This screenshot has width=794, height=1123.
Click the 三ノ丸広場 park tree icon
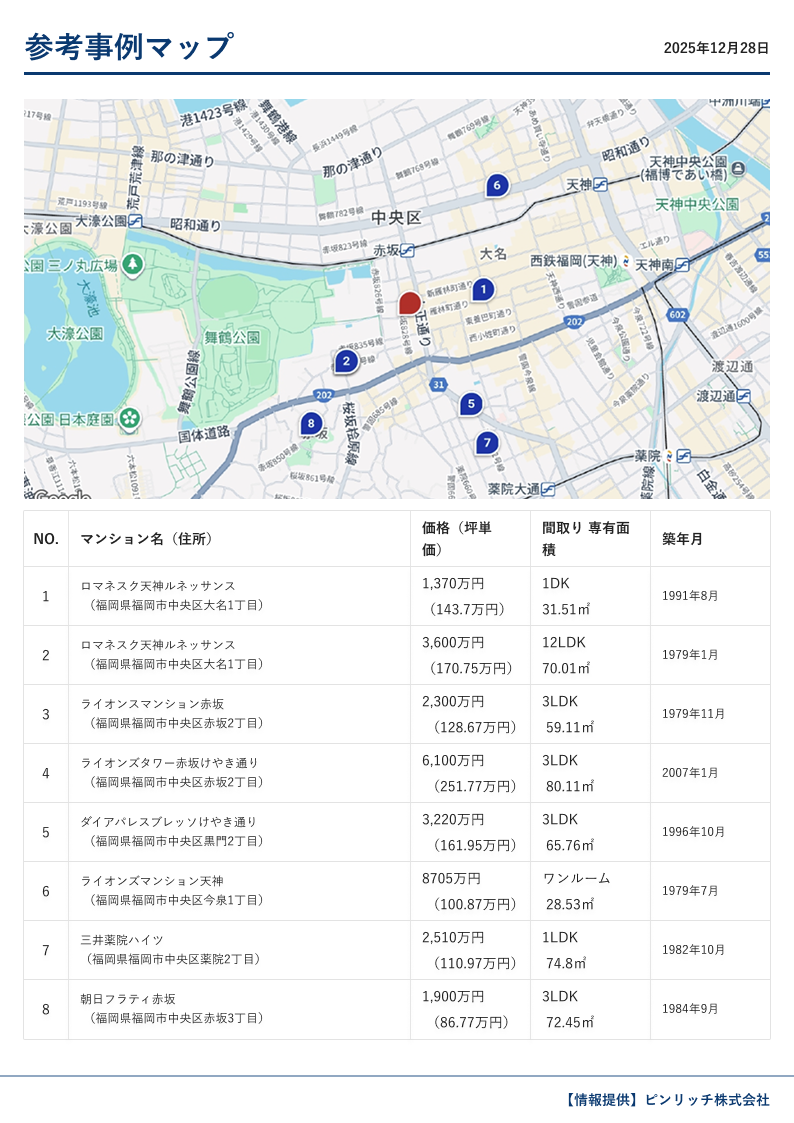click(132, 265)
